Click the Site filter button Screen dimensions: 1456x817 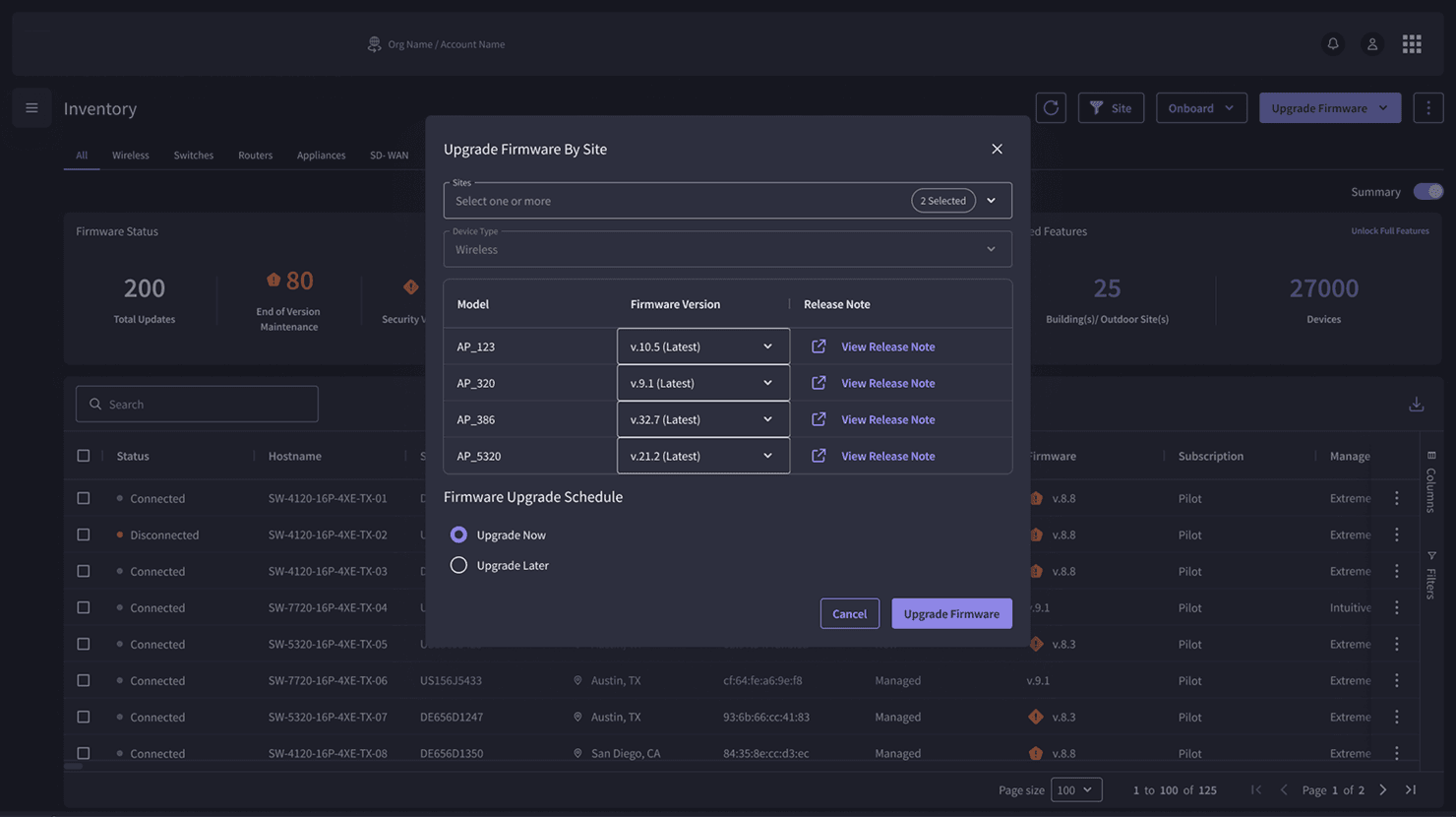coord(1111,108)
